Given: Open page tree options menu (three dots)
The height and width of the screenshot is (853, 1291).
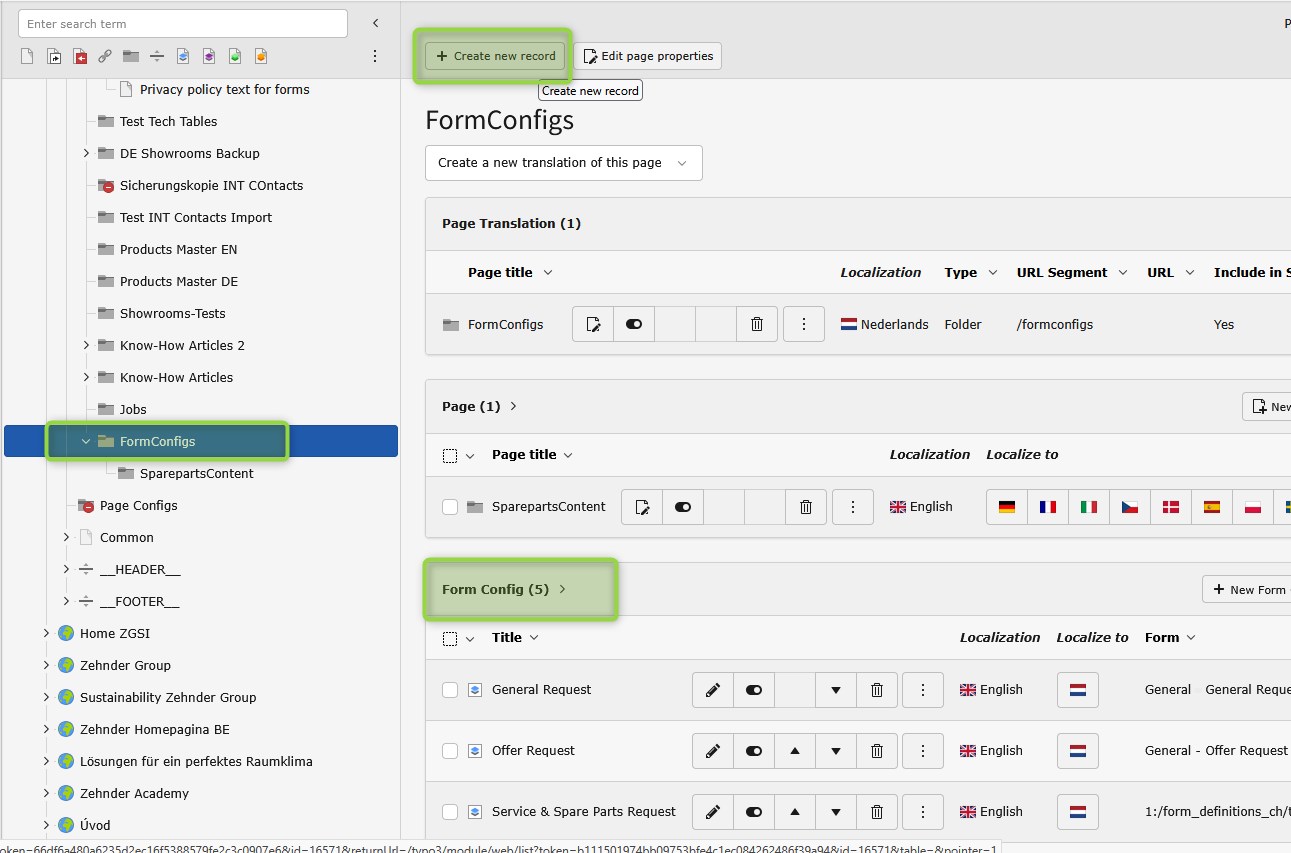Looking at the screenshot, I should click(x=375, y=56).
